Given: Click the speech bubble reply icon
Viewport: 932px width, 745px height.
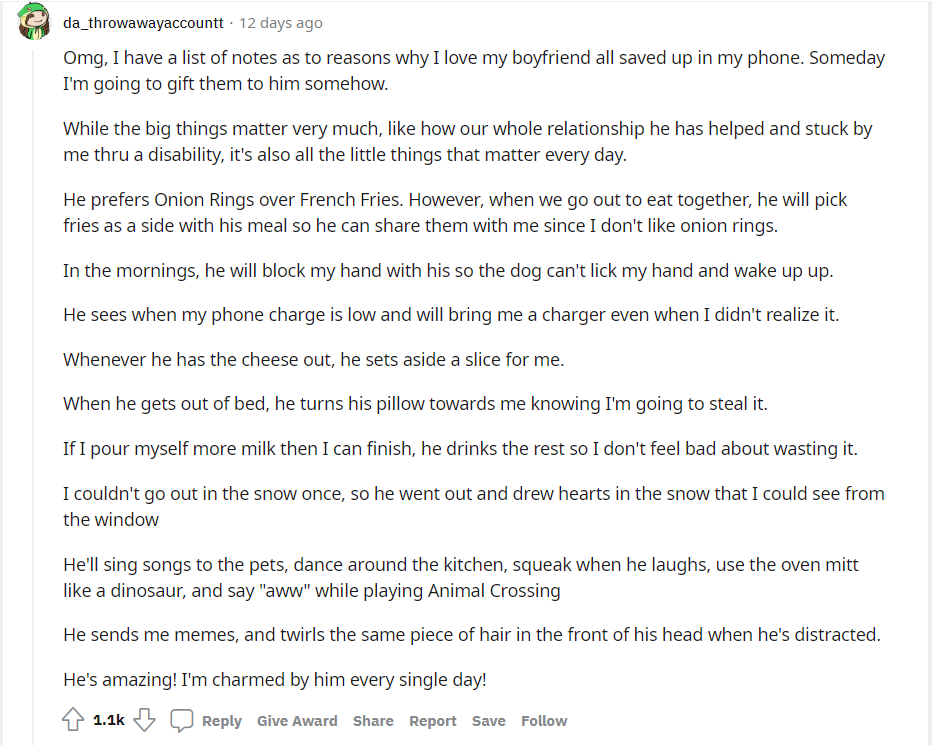Looking at the screenshot, I should pos(181,720).
